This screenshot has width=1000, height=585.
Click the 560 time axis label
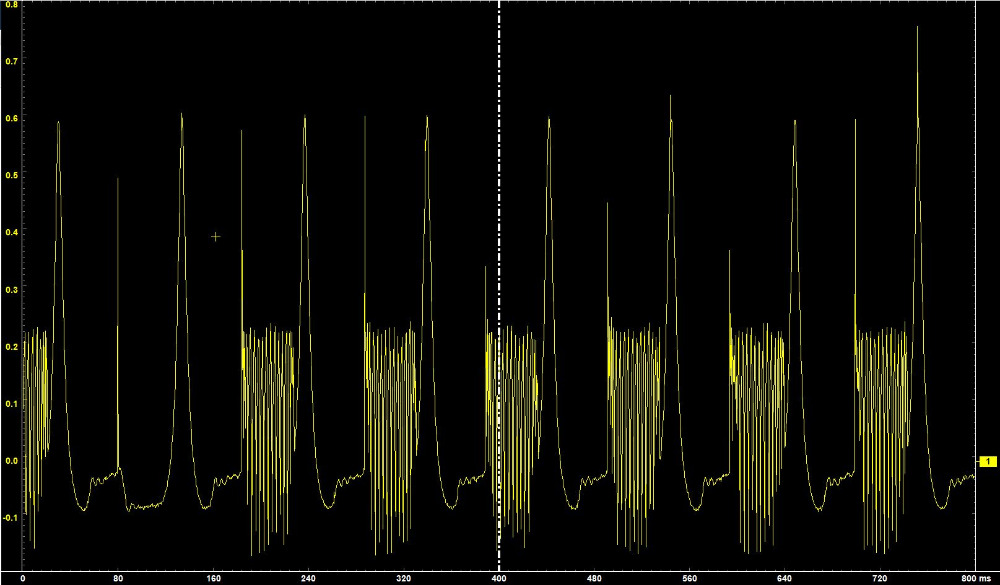pyautogui.click(x=689, y=578)
